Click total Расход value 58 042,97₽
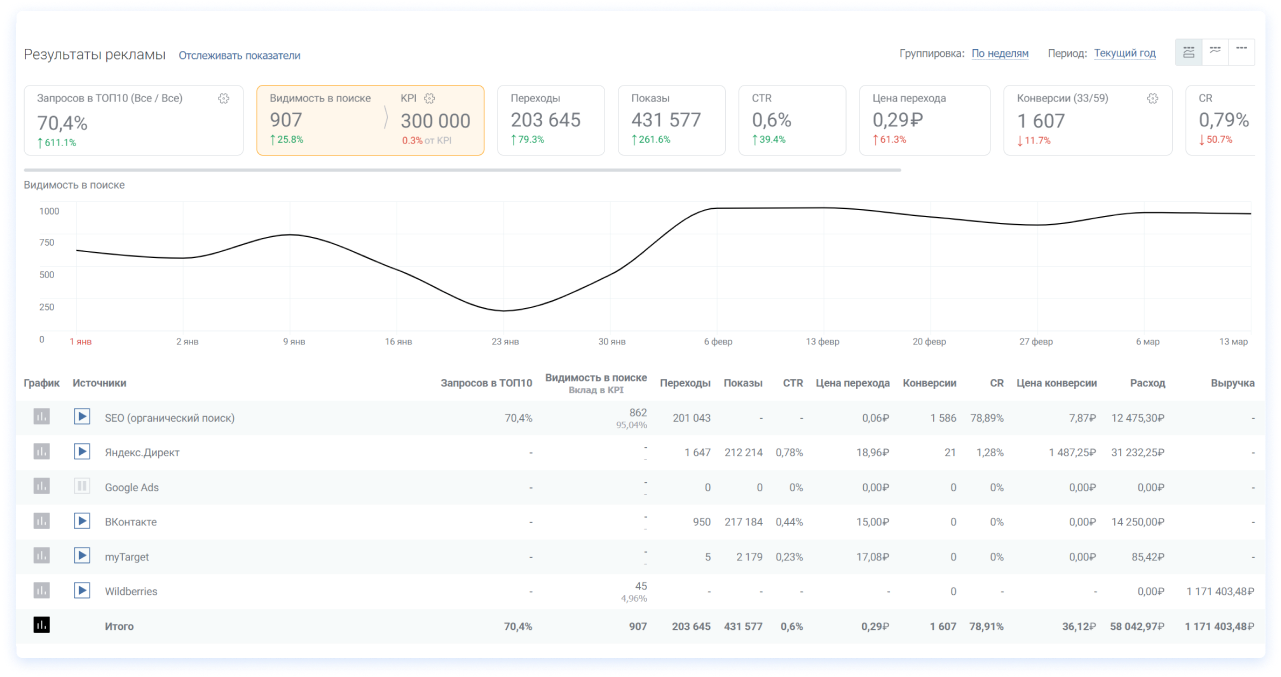The height and width of the screenshot is (677, 1281). click(1138, 627)
